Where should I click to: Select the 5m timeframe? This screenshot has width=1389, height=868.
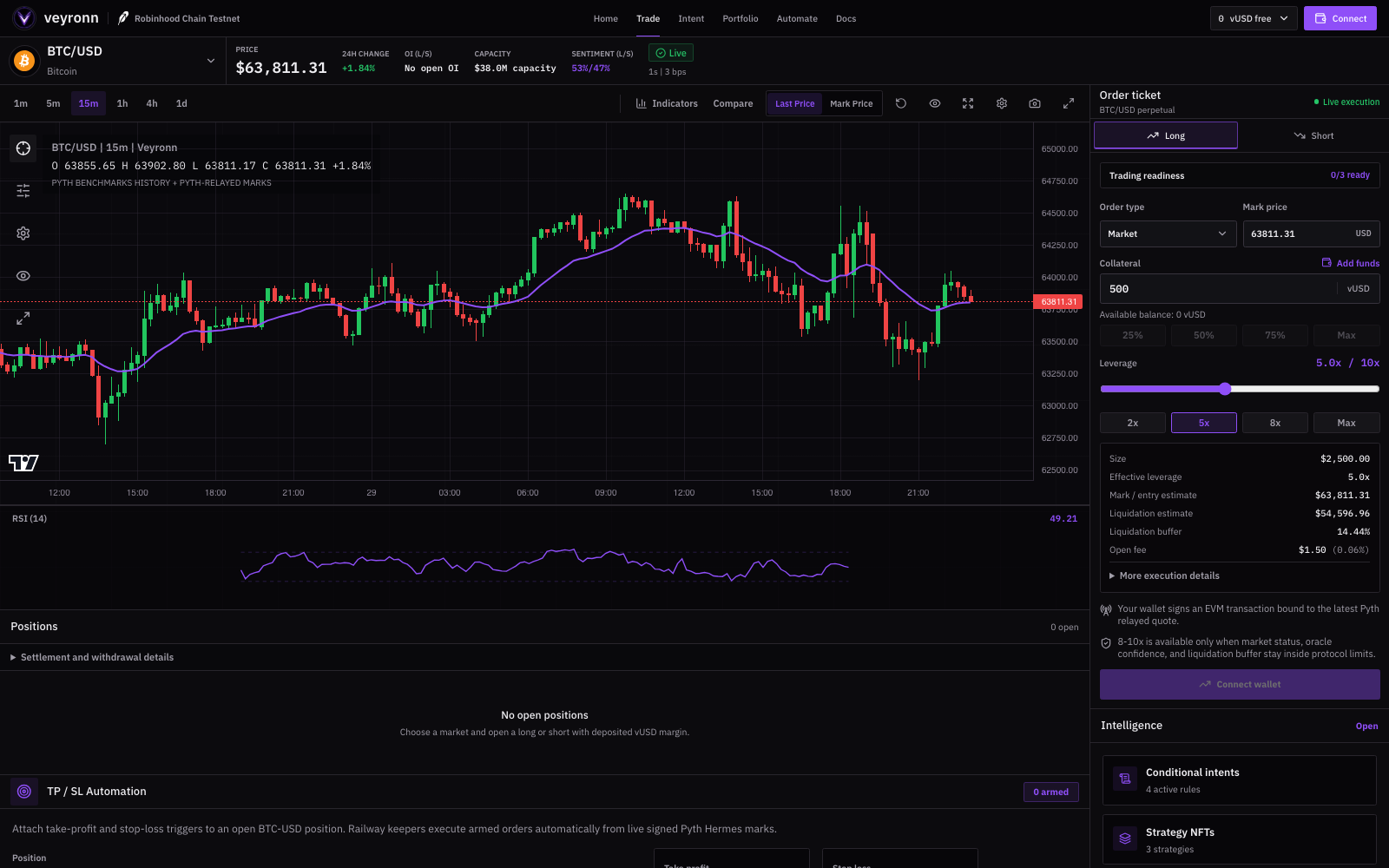(53, 103)
